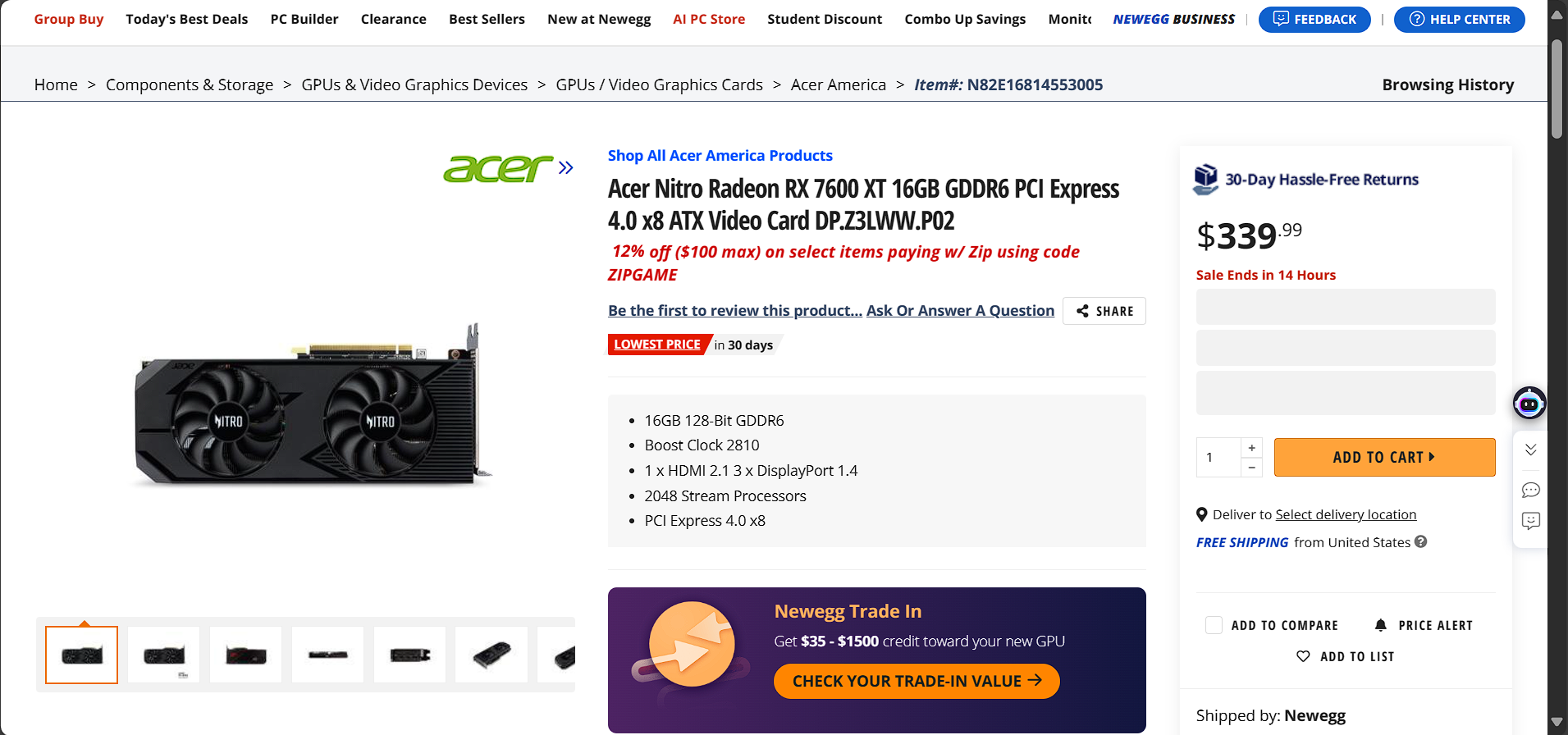The width and height of the screenshot is (1568, 735).
Task: Open the chat bubble sidebar icon
Action: click(1530, 490)
